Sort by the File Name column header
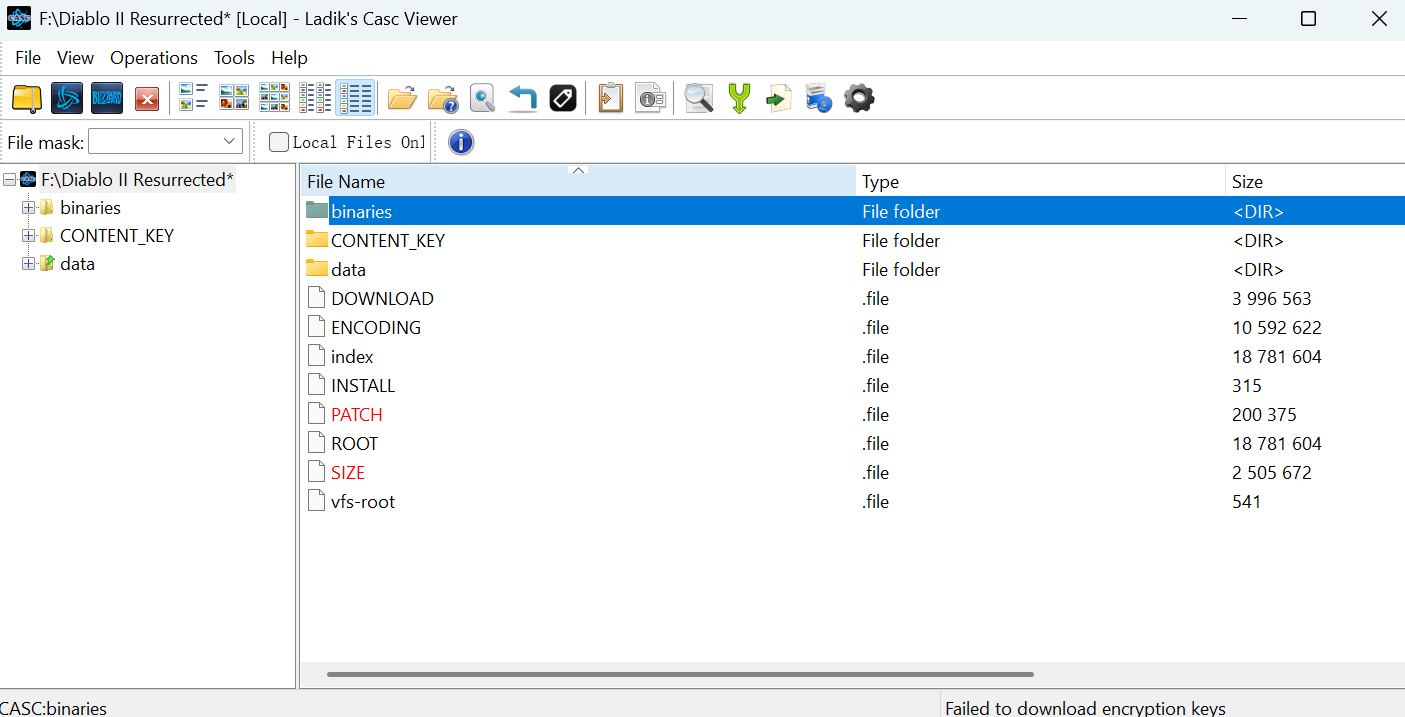Image resolution: width=1405 pixels, height=717 pixels. (x=578, y=181)
